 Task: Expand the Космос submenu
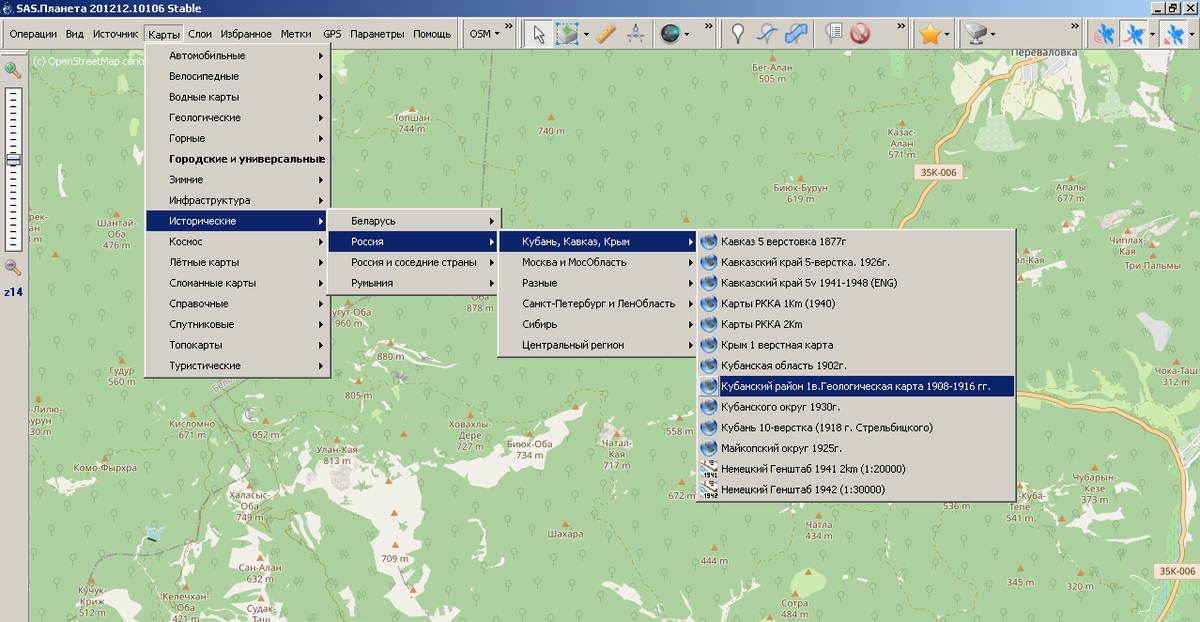[x=237, y=242]
